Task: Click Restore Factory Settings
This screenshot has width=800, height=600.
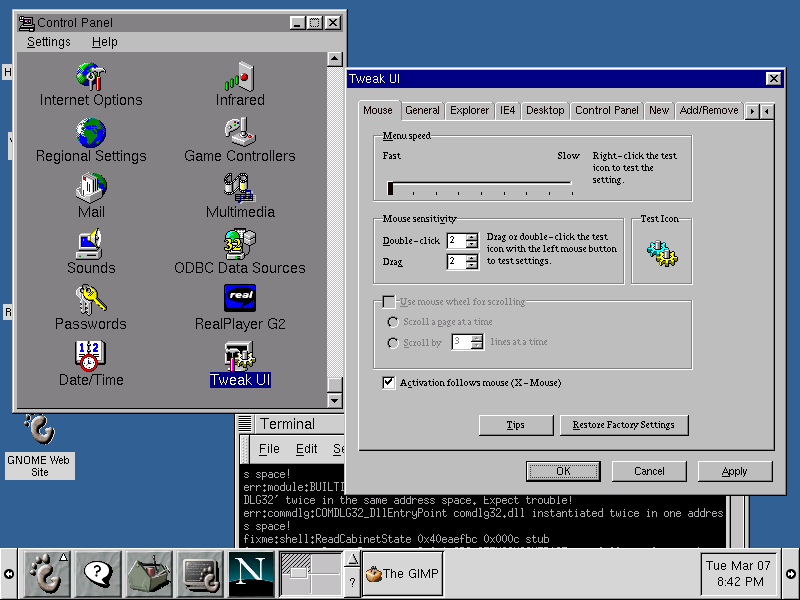Action: pos(623,425)
